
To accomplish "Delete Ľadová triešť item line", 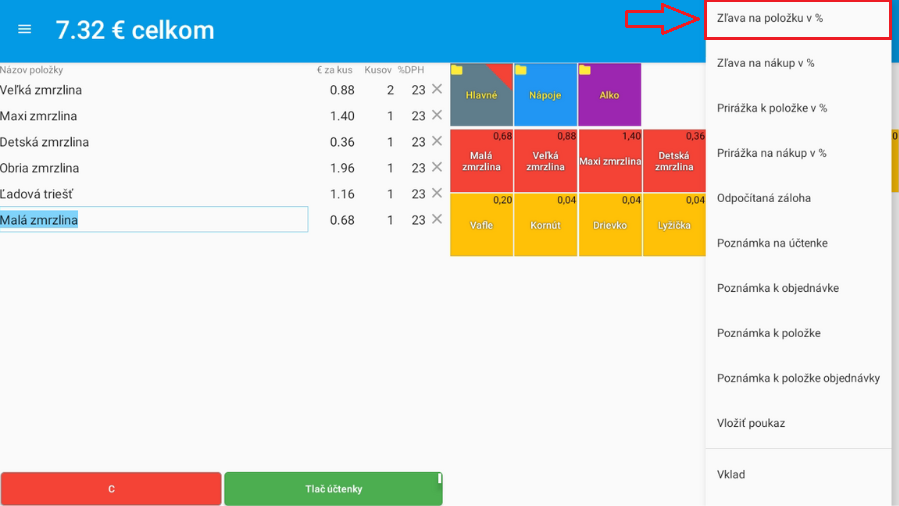I will coord(436,194).
